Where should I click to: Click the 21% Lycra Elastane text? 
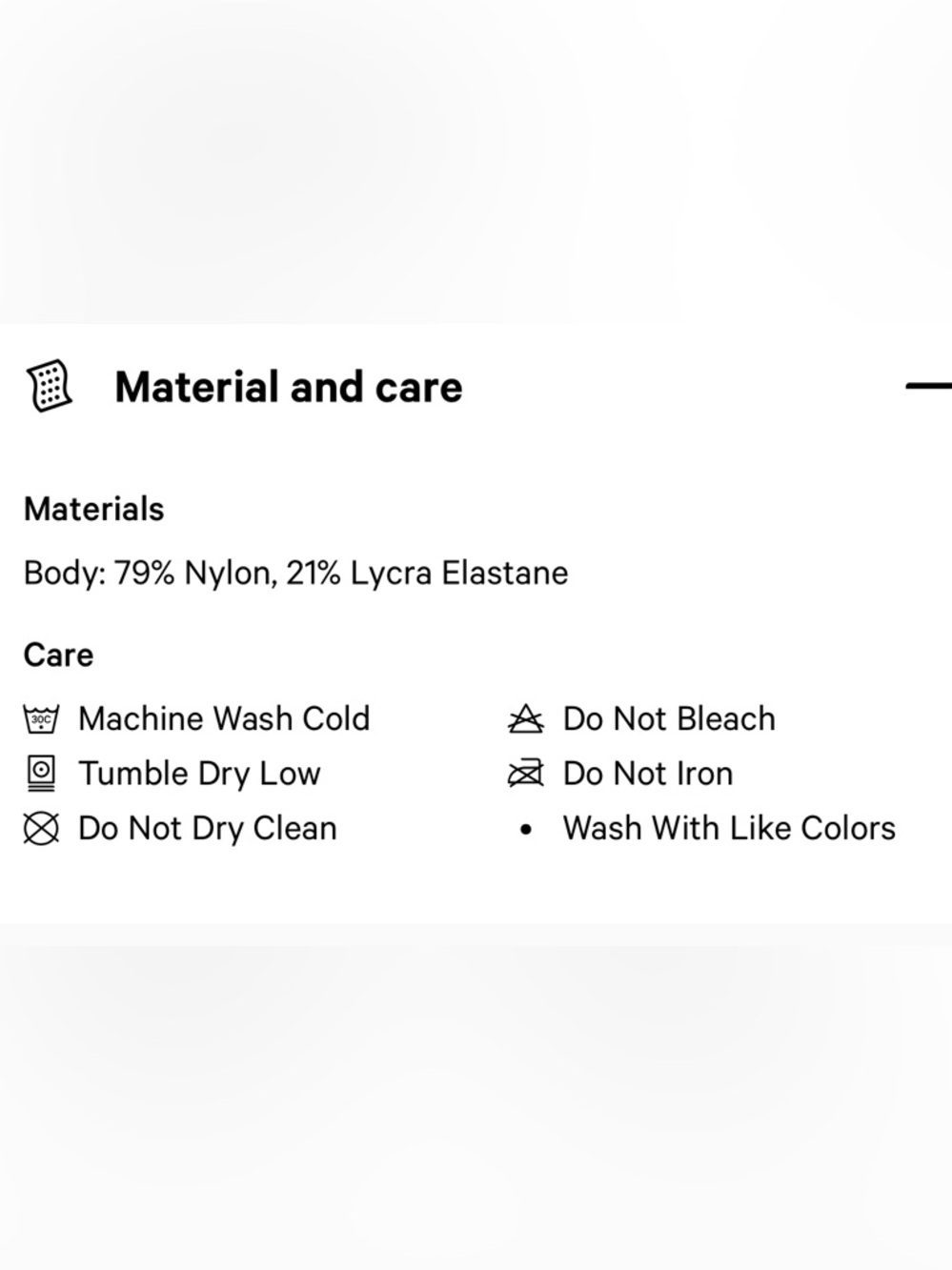point(427,573)
